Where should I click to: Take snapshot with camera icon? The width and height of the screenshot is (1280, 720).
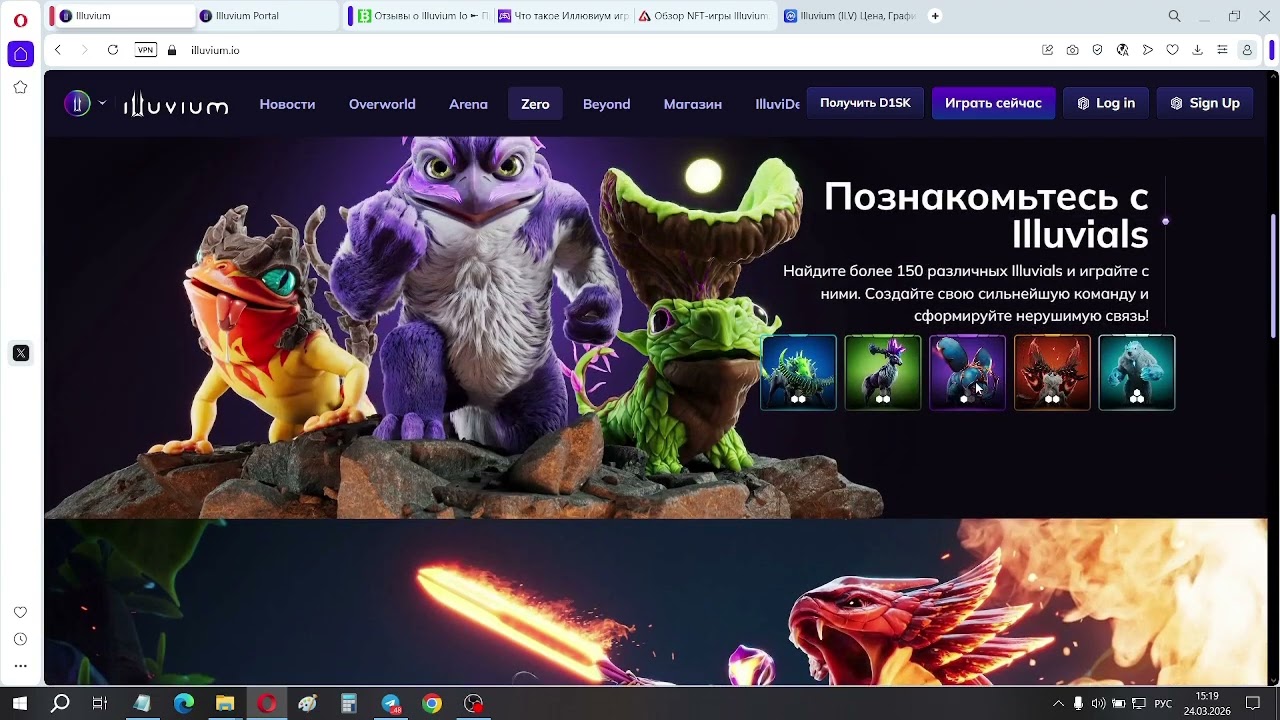[x=1072, y=50]
